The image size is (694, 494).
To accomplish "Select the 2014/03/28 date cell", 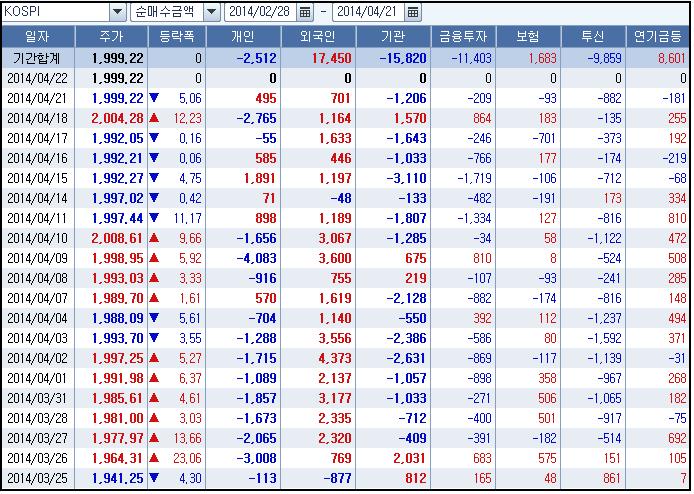I will click(x=38, y=418).
